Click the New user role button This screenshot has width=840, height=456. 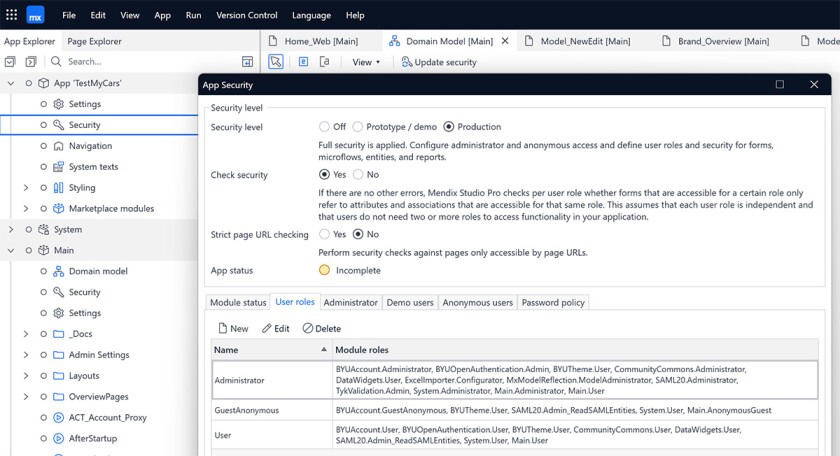pyautogui.click(x=233, y=328)
